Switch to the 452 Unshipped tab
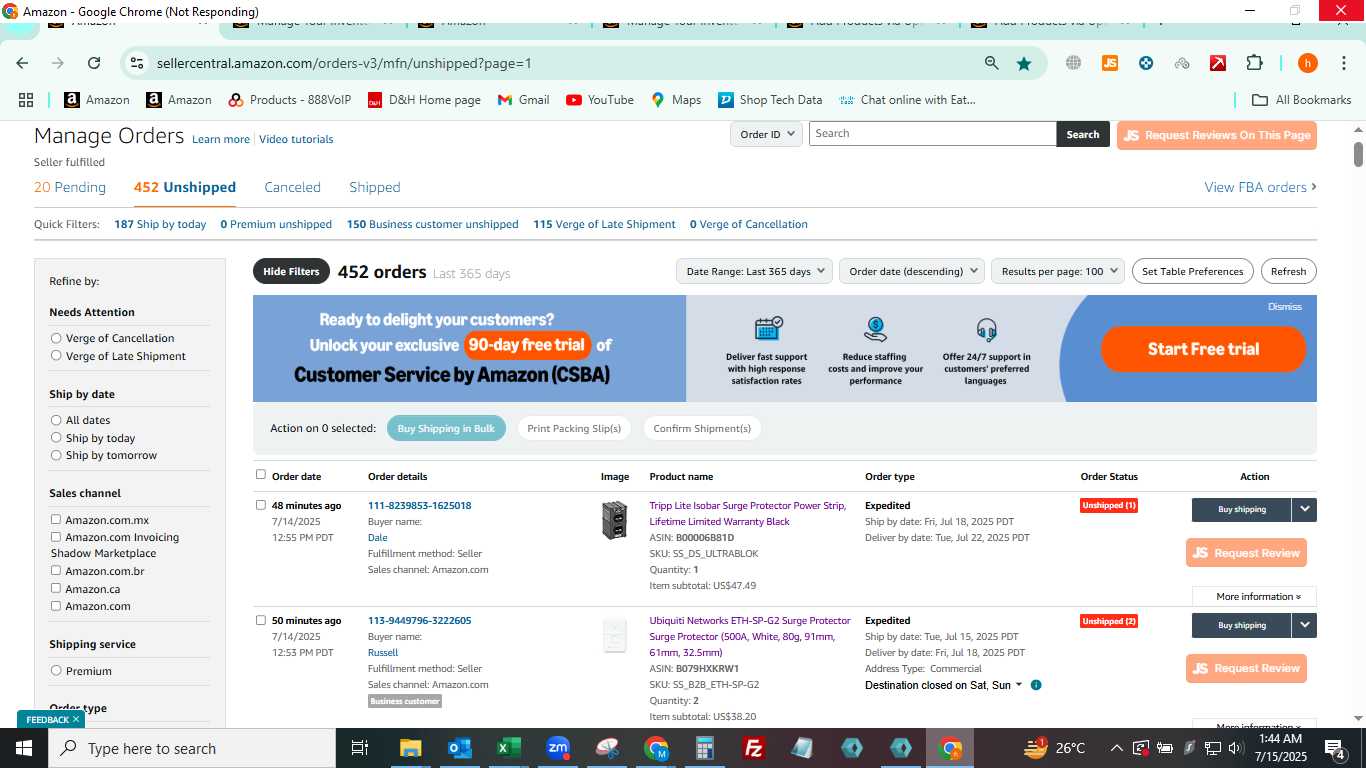This screenshot has height=768, width=1366. [185, 187]
